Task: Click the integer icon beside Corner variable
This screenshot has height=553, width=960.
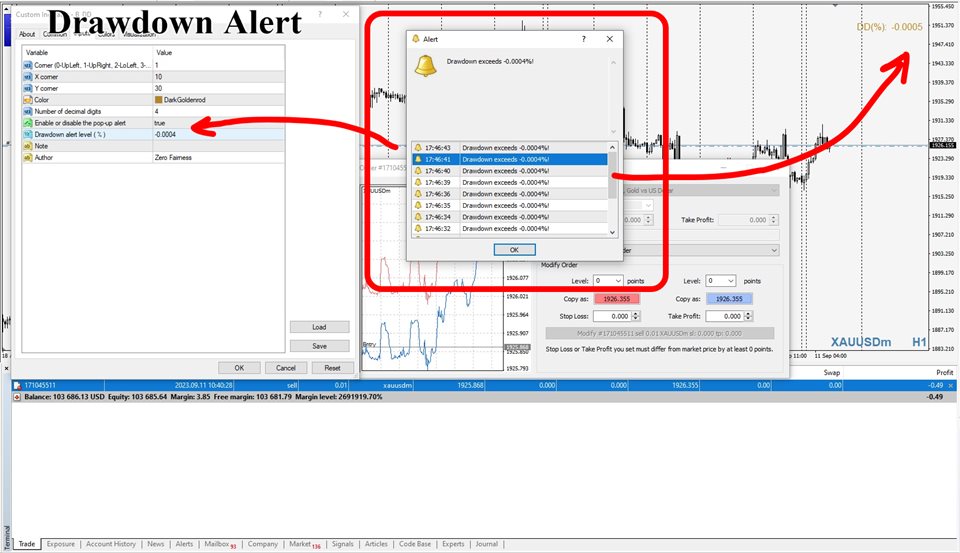Action: 28,65
